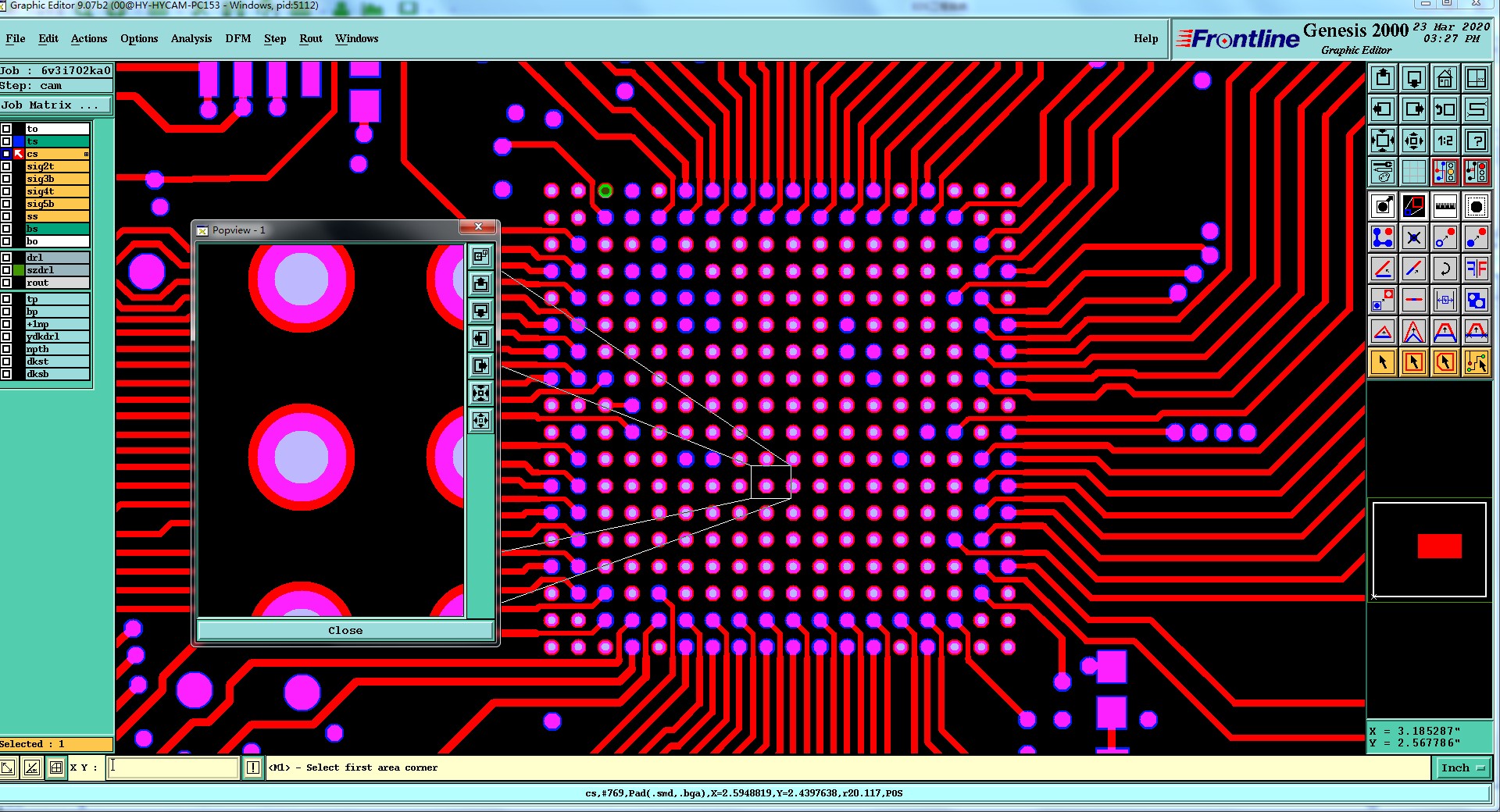This screenshot has height=812, width=1500.
Task: Click the black octagon with dashed border icon
Action: coord(1477,207)
